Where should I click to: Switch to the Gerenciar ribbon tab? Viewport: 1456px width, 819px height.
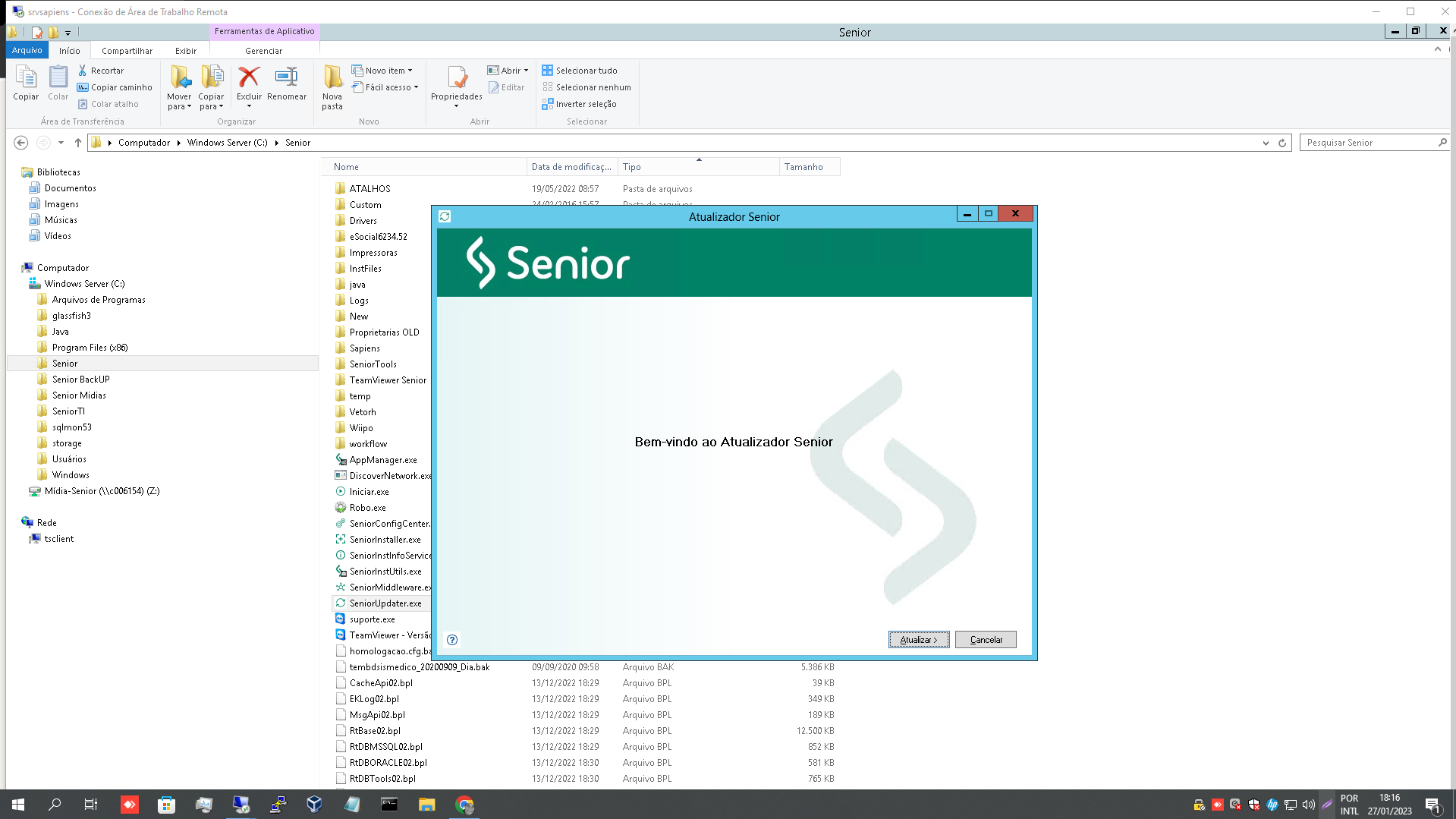click(264, 51)
